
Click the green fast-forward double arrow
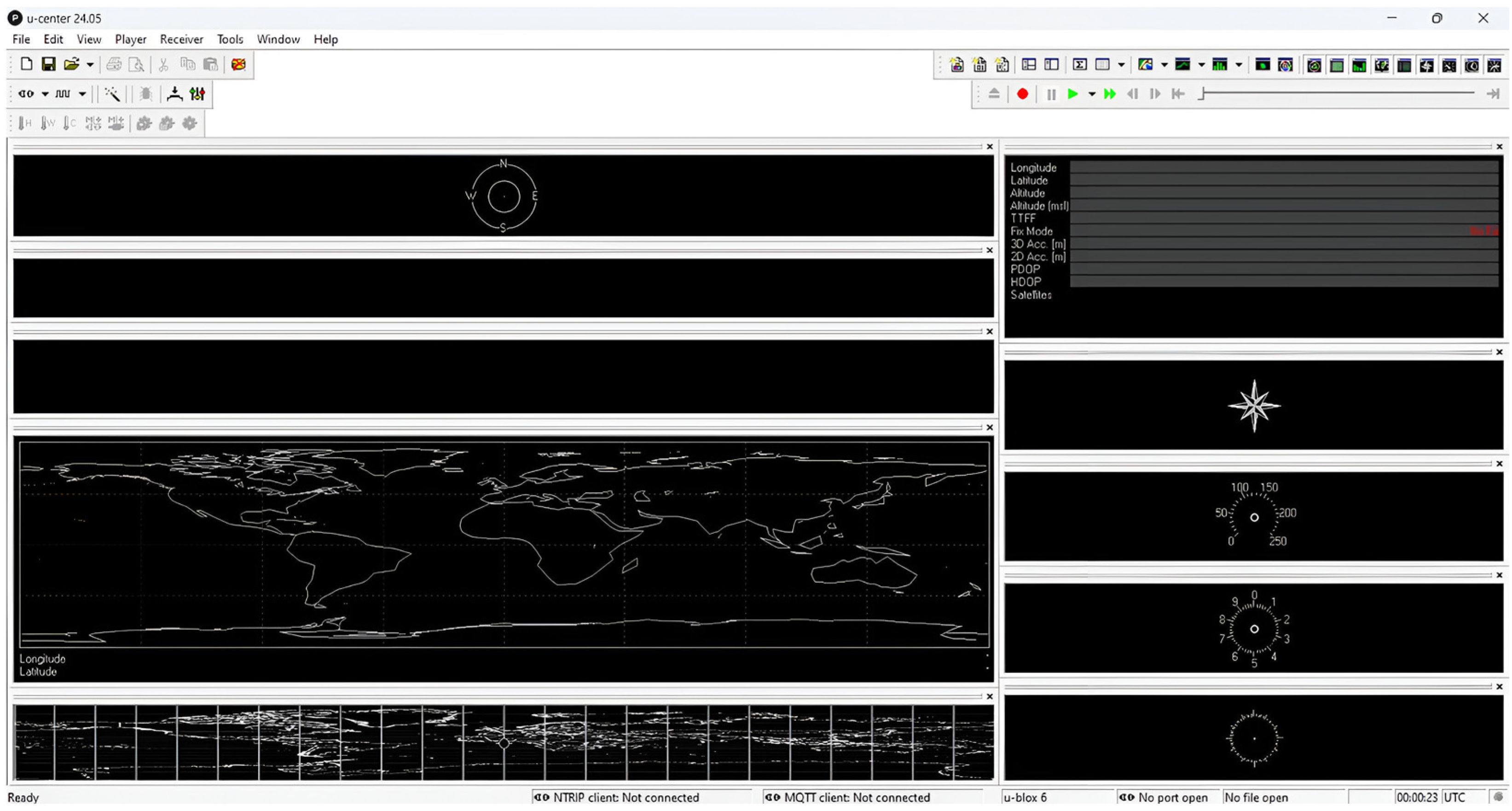coord(1109,94)
